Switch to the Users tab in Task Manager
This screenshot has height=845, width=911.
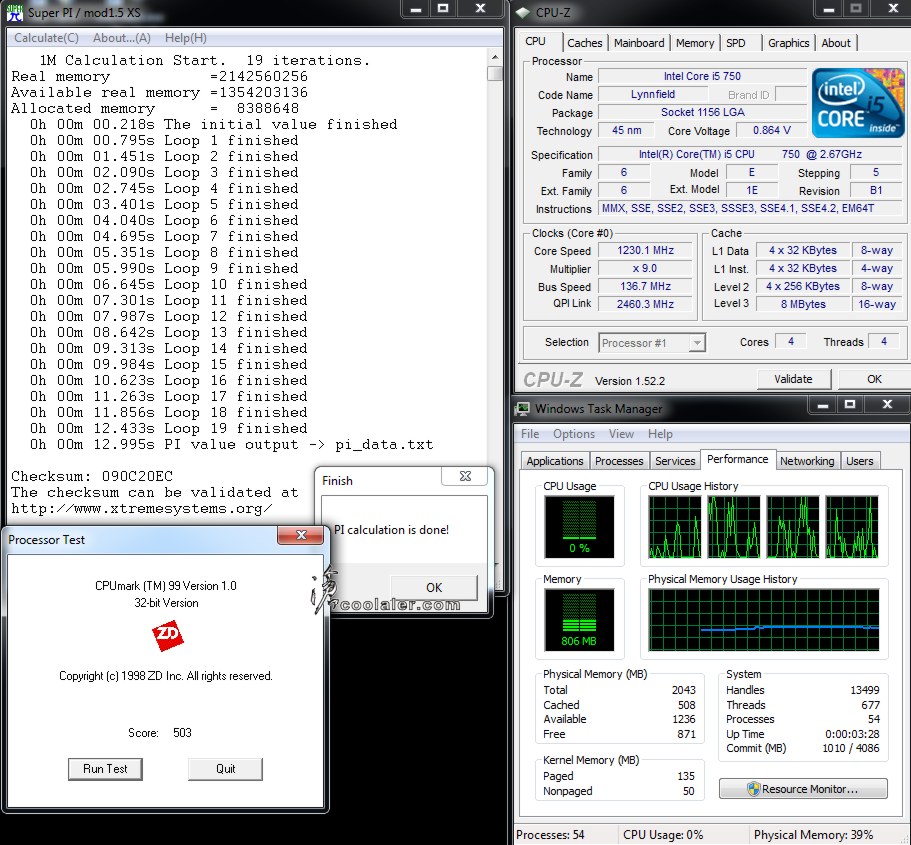[x=860, y=461]
